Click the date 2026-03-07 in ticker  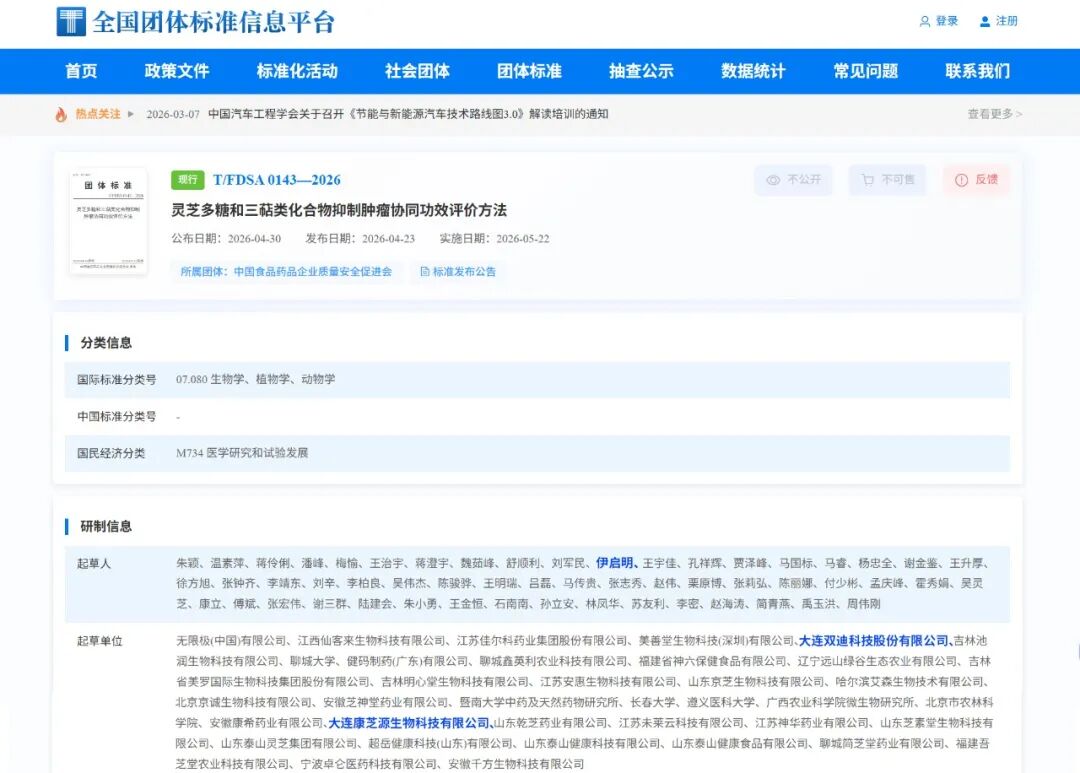(x=173, y=114)
